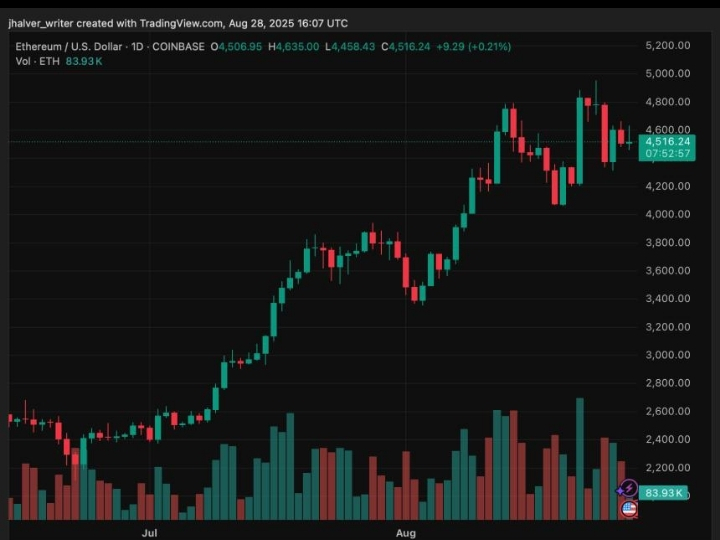
Task: Click the 4,800.00 price axis label
Action: click(x=668, y=101)
